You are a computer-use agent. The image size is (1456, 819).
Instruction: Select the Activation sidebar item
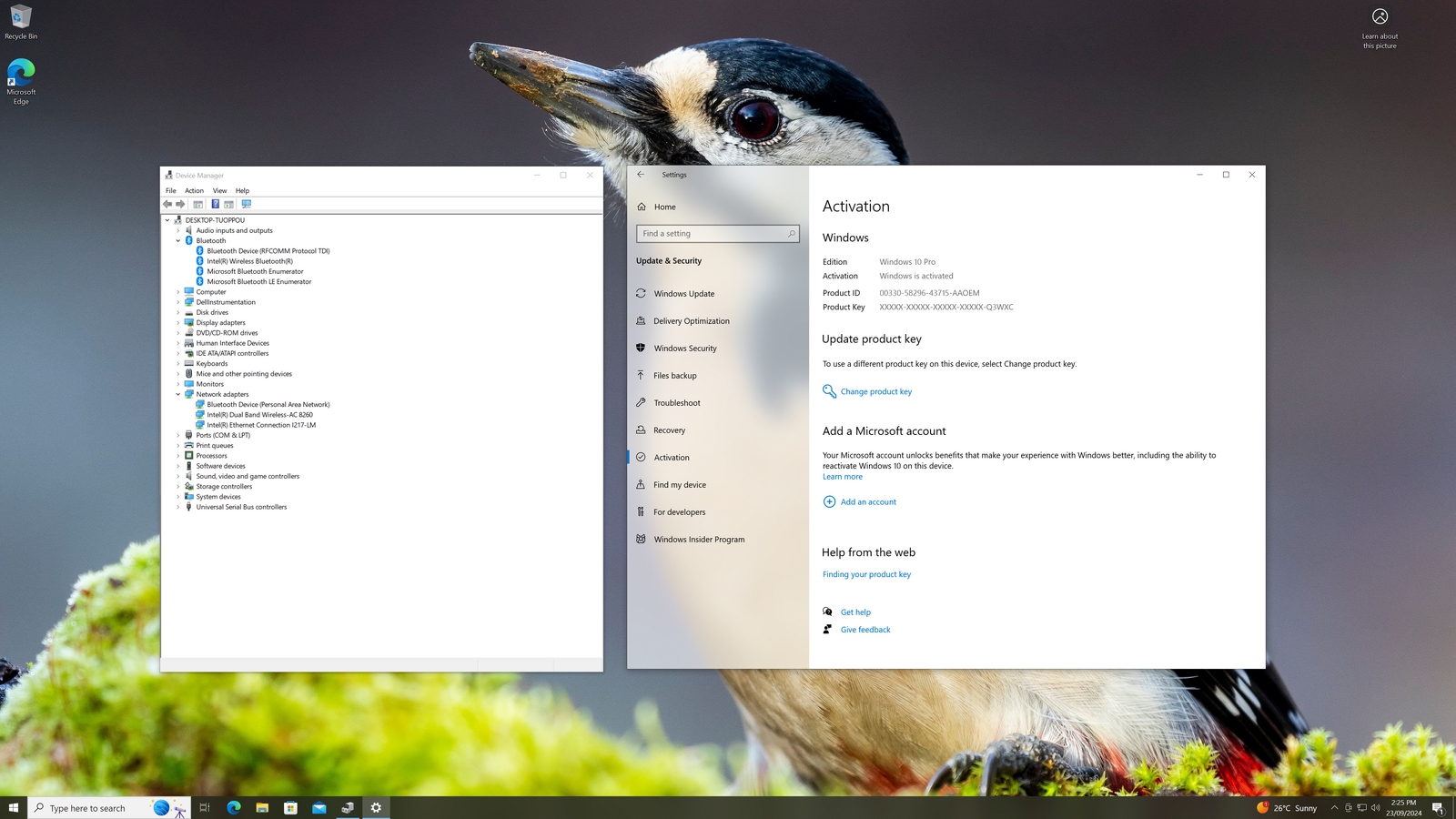click(672, 458)
